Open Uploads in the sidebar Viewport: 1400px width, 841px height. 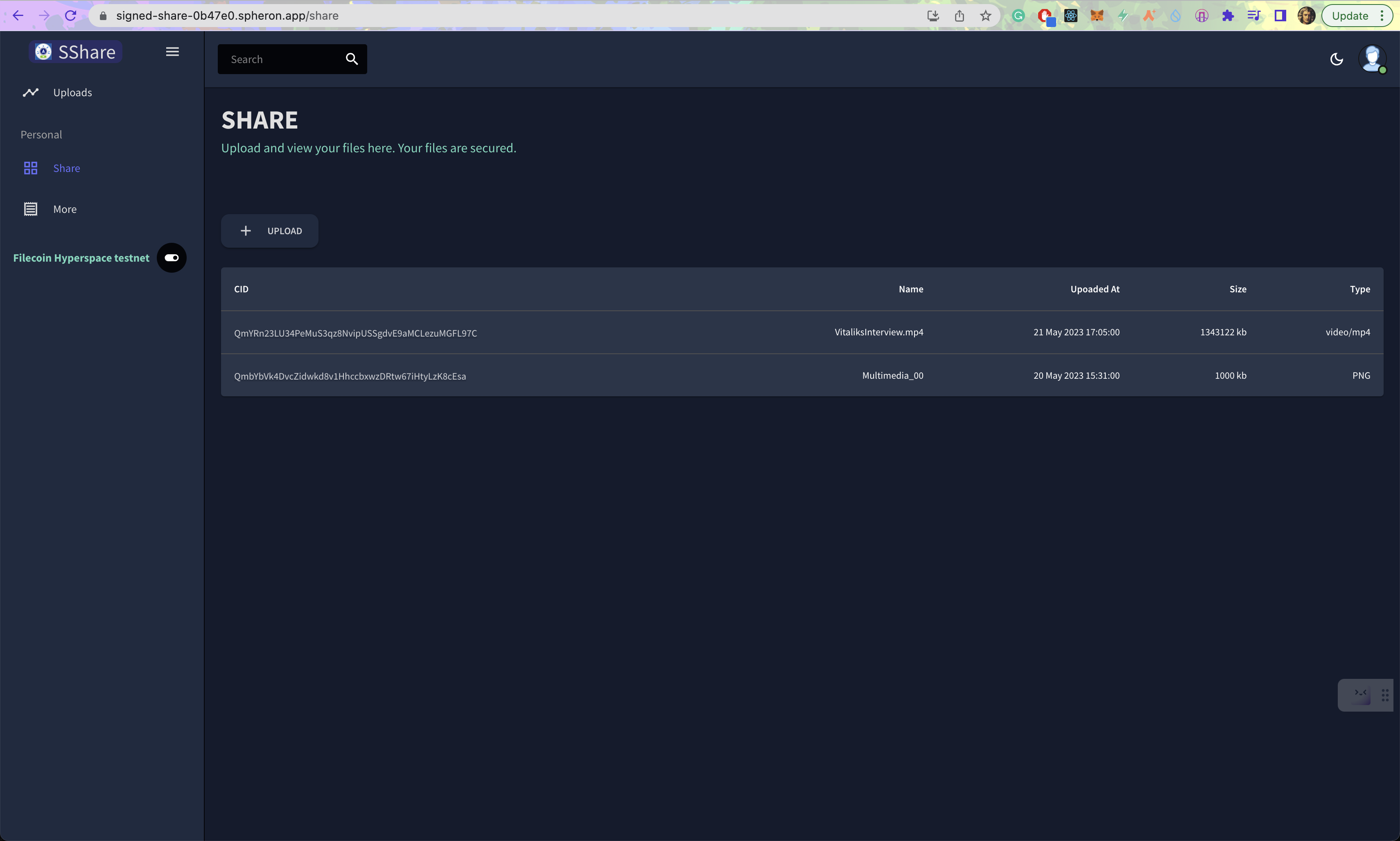tap(72, 93)
